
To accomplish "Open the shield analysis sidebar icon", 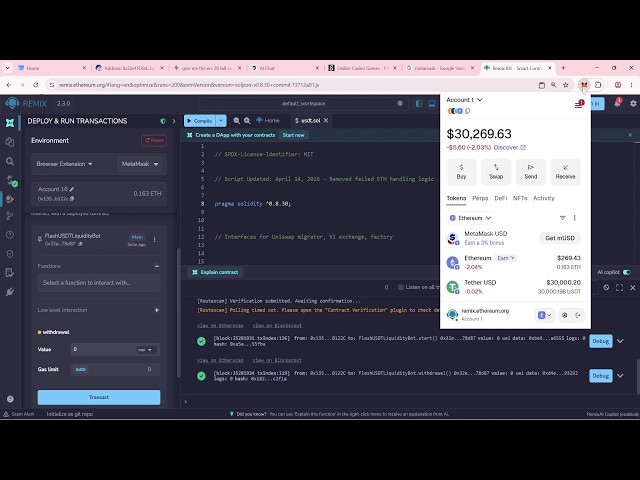I will coord(10,254).
